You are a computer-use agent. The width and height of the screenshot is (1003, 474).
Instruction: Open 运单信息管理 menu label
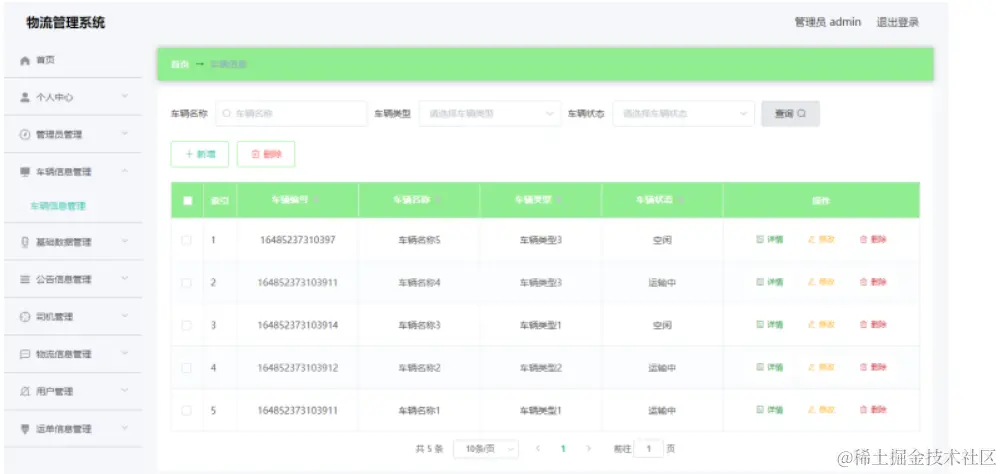coord(63,429)
